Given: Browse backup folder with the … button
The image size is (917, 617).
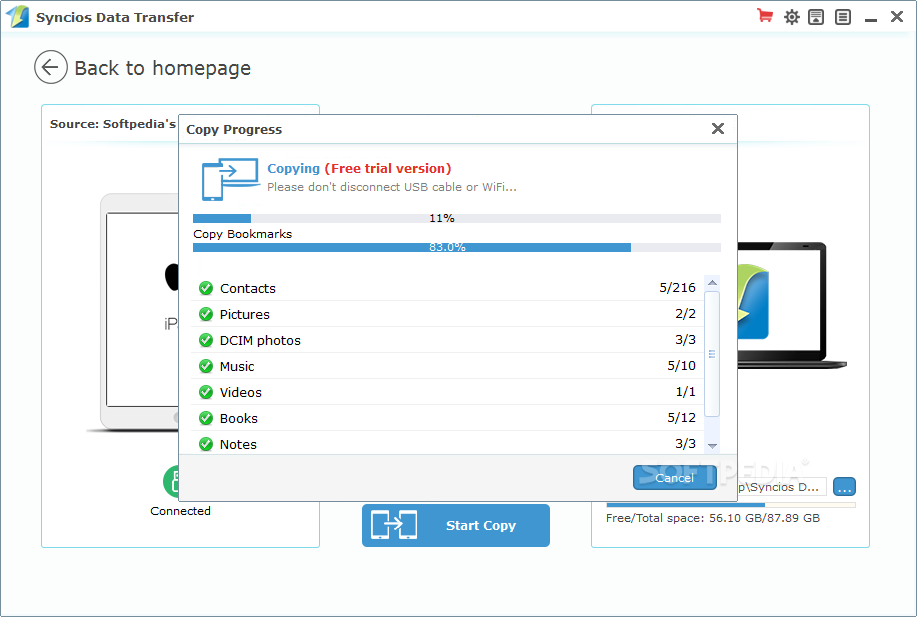Looking at the screenshot, I should click(x=844, y=487).
